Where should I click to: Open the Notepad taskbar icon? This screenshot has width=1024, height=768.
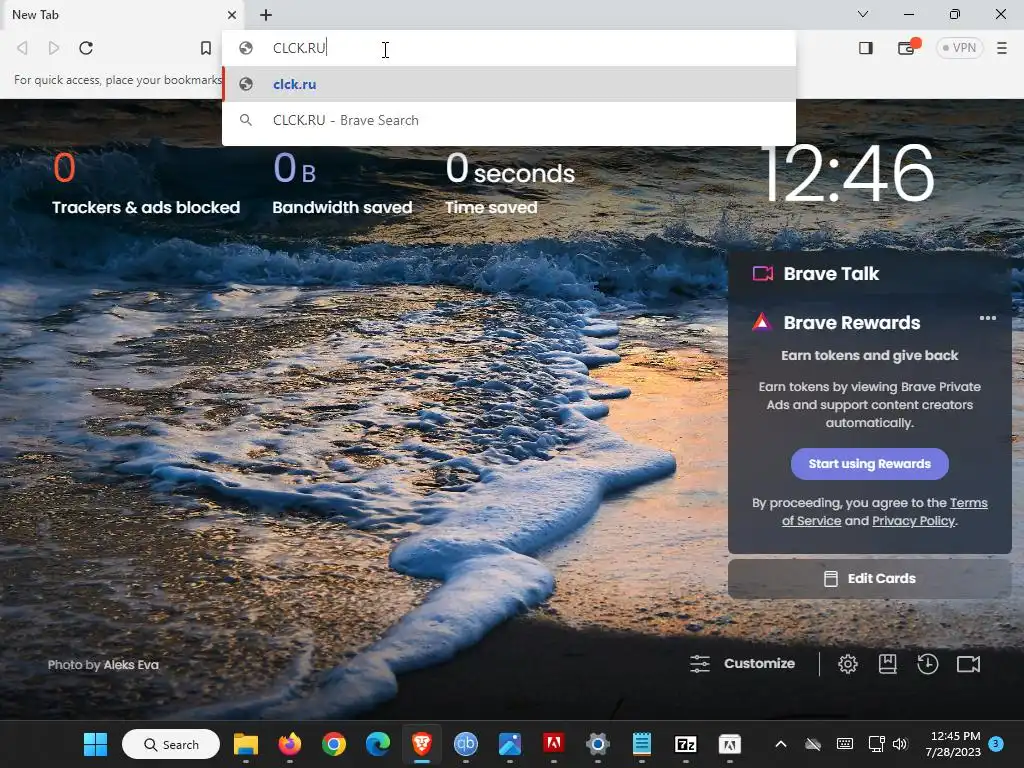(642, 744)
